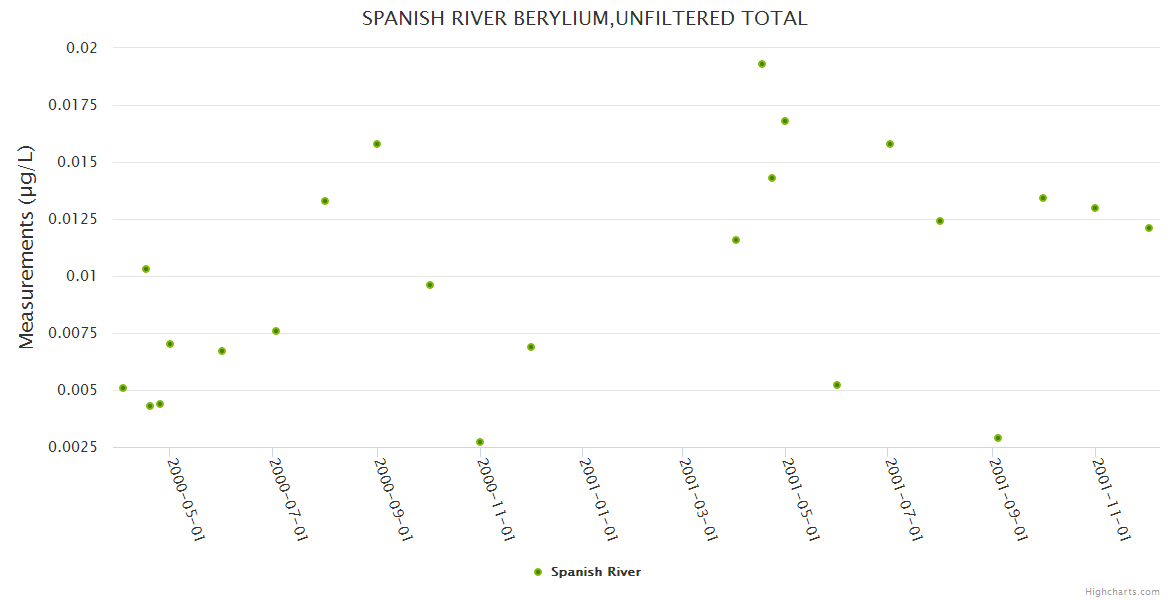Select the data point above 2000-09-01
Viewport: 1170px width, 600px height.
pyautogui.click(x=377, y=144)
